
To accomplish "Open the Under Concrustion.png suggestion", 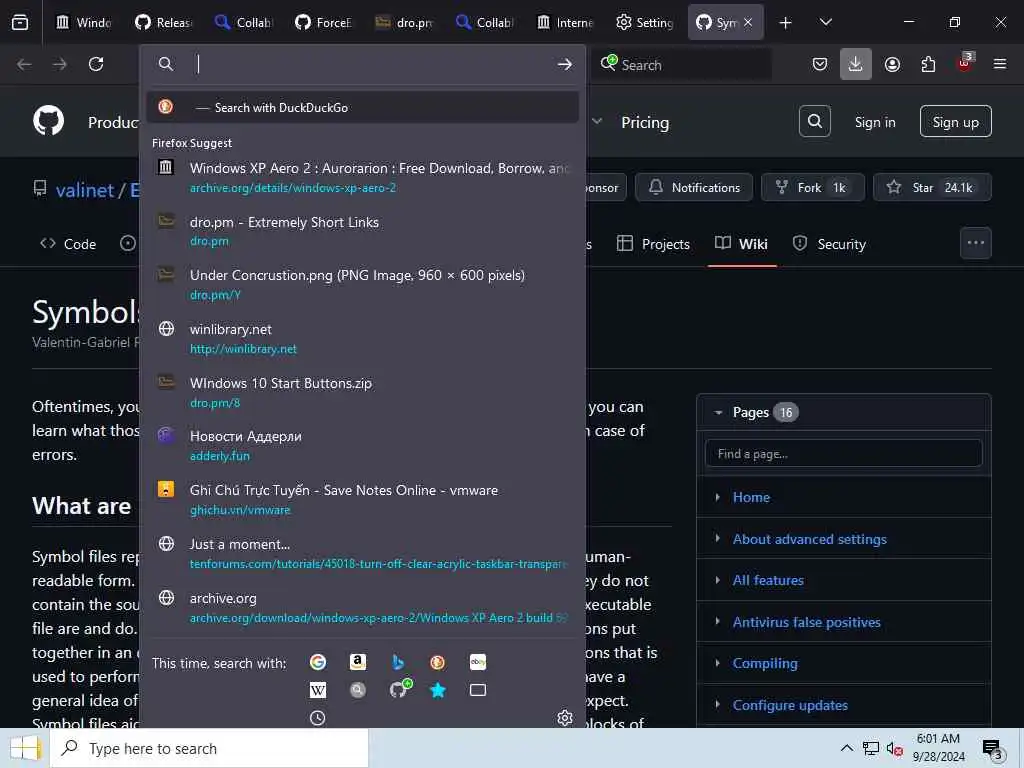I will click(362, 284).
